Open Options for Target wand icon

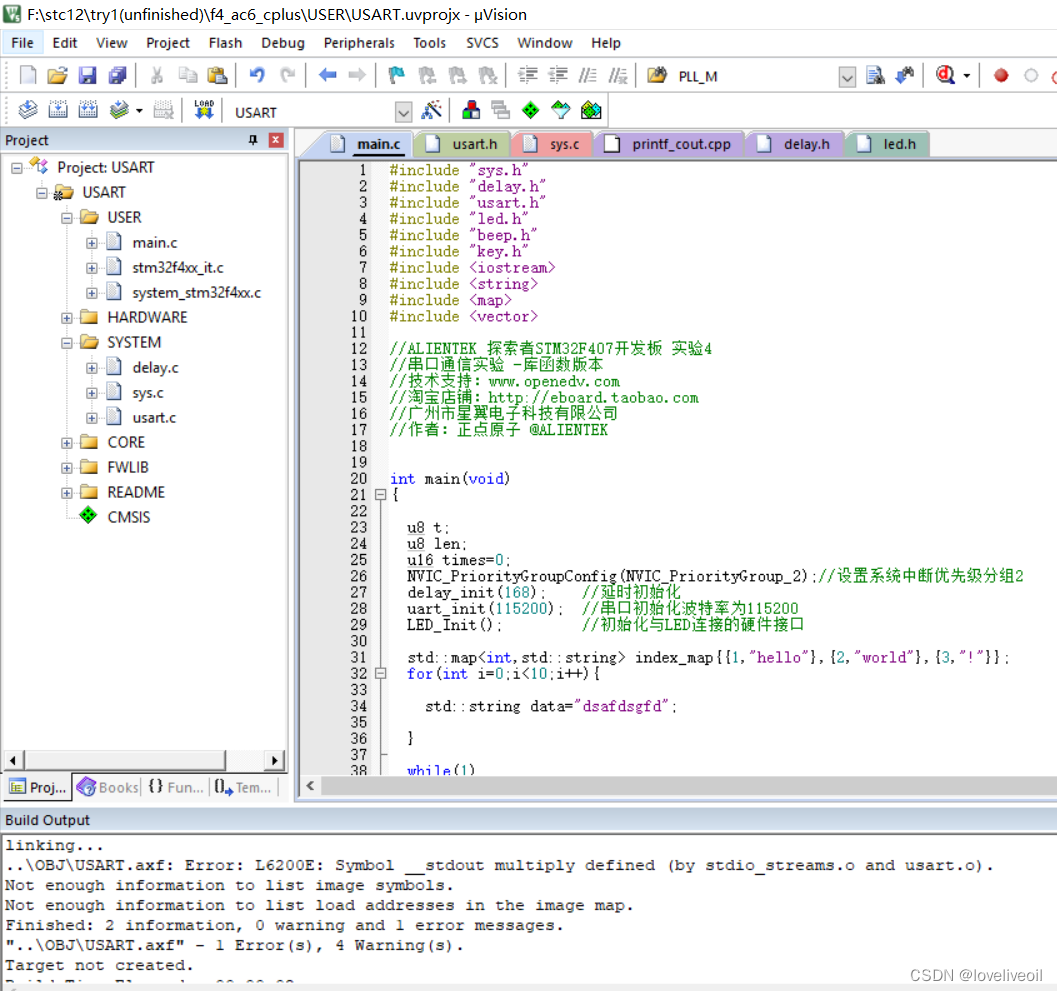coord(431,110)
